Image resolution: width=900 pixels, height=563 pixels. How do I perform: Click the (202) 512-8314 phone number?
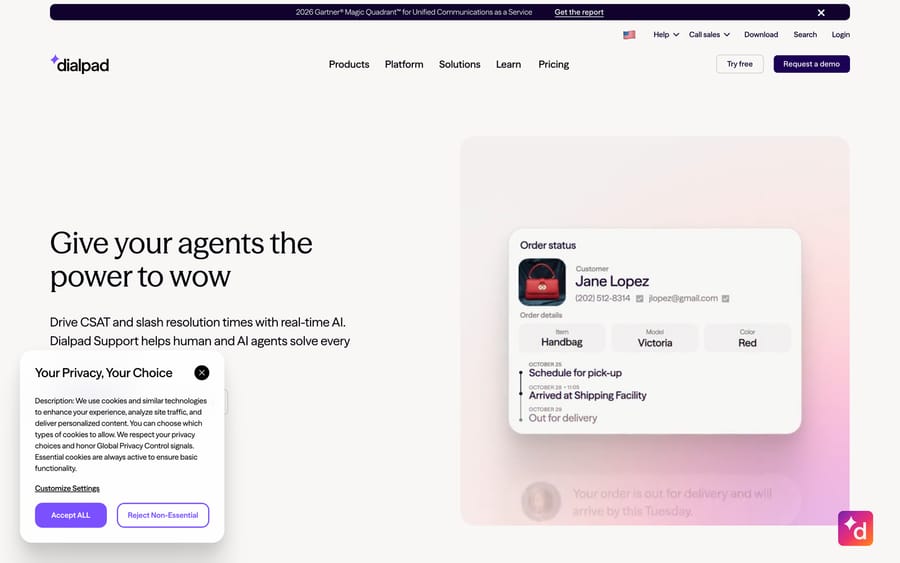point(603,298)
